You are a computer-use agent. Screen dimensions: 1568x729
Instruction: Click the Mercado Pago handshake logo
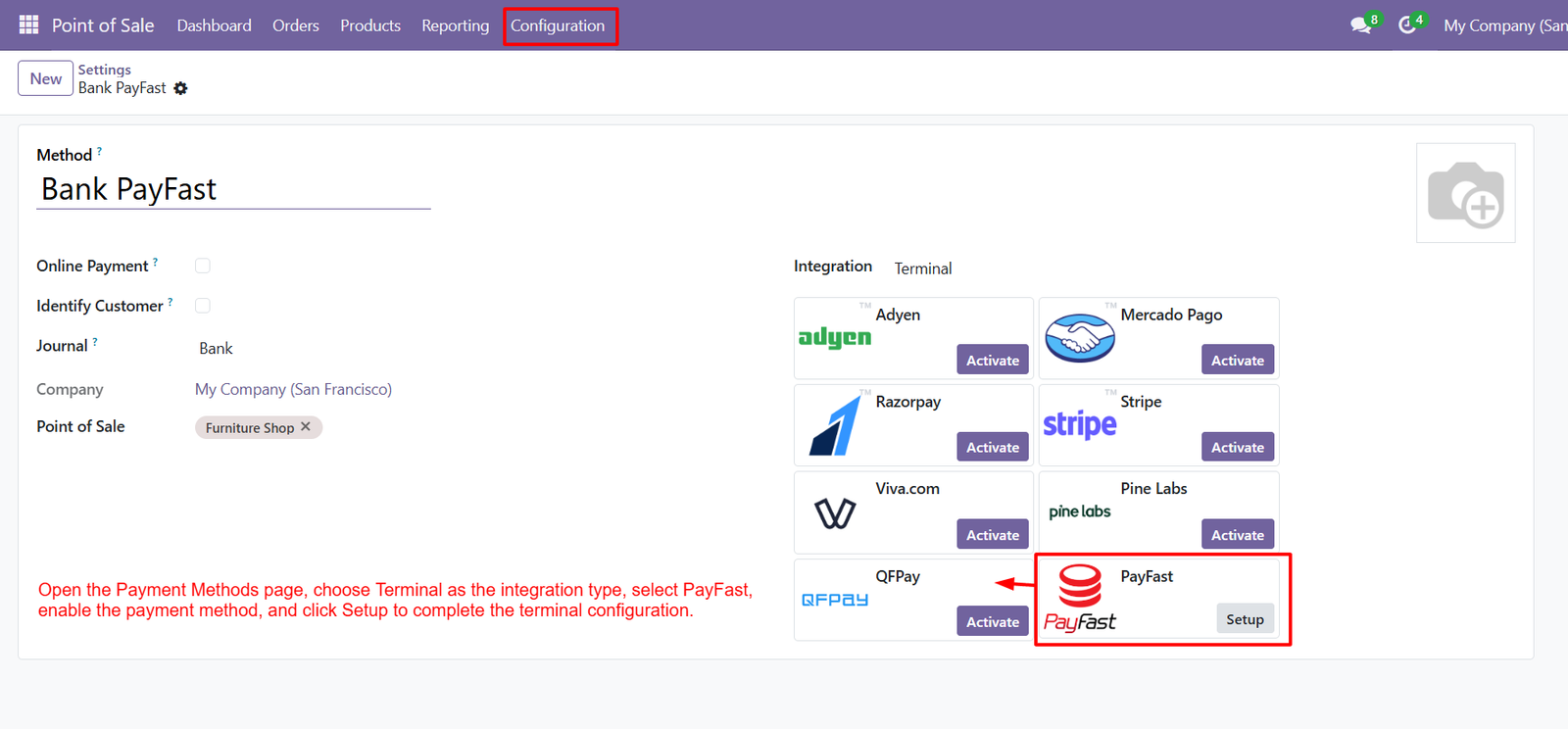tap(1080, 338)
